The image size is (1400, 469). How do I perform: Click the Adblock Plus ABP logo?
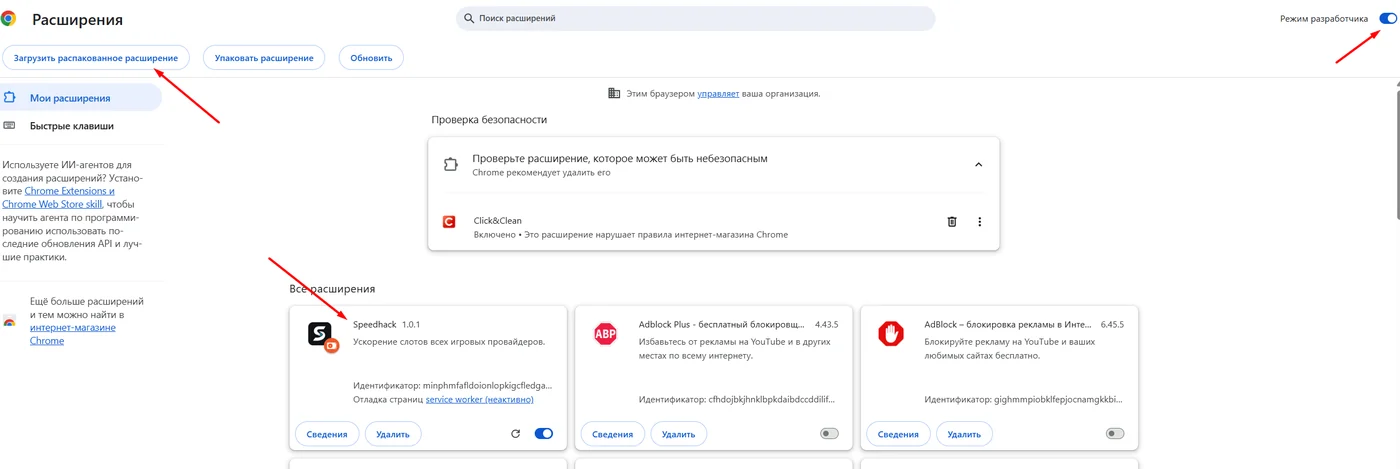[x=605, y=333]
